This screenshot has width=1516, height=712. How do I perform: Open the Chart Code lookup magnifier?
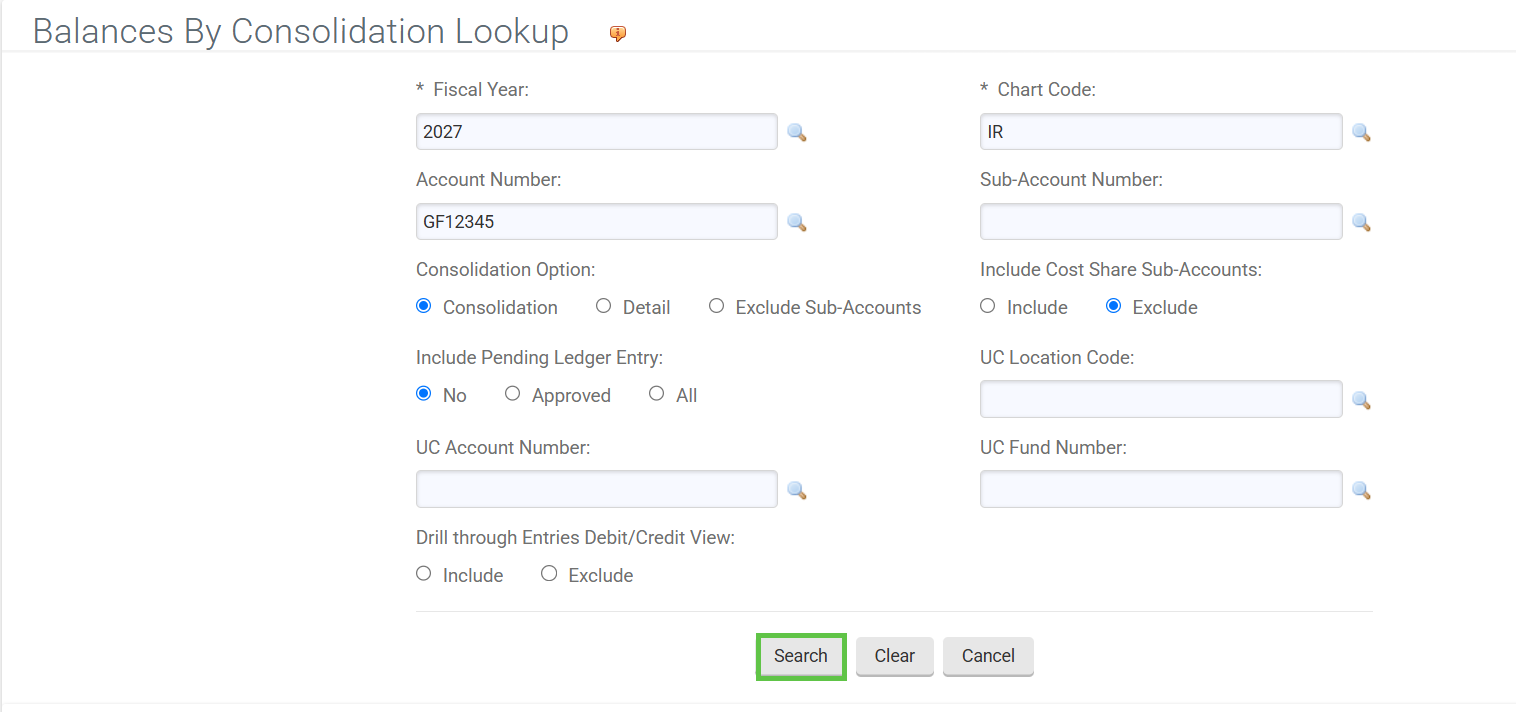coord(1361,132)
